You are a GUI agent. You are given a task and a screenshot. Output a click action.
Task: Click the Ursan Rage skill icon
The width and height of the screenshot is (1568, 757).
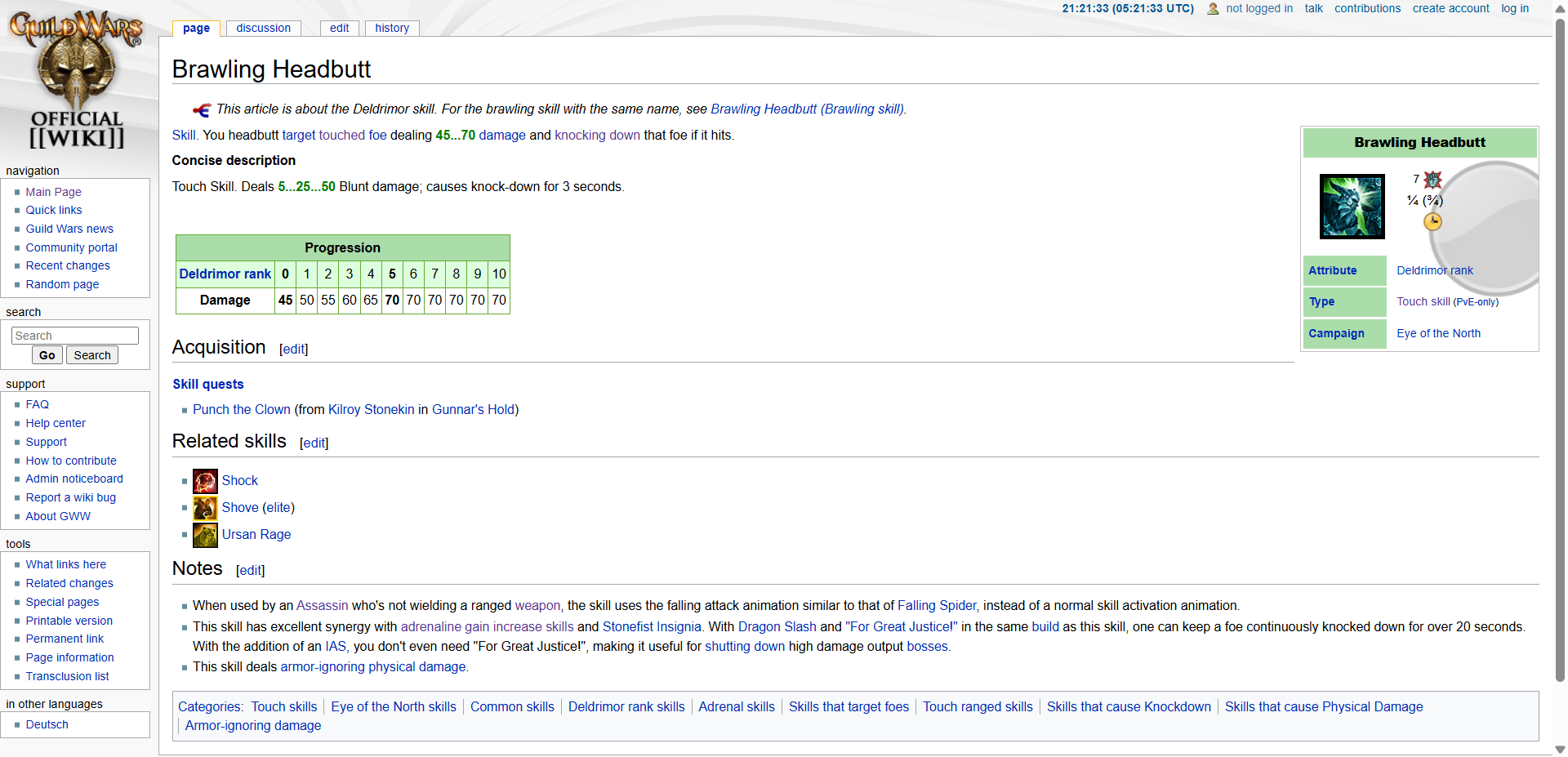(205, 535)
